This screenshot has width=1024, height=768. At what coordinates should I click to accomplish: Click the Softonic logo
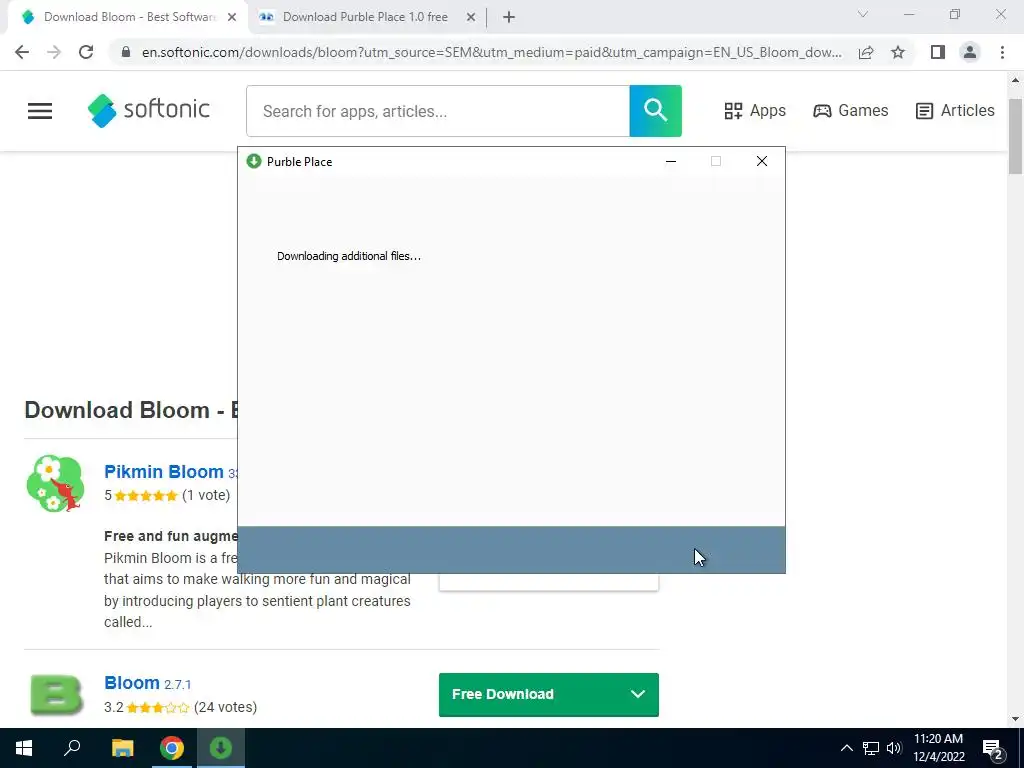click(x=149, y=110)
